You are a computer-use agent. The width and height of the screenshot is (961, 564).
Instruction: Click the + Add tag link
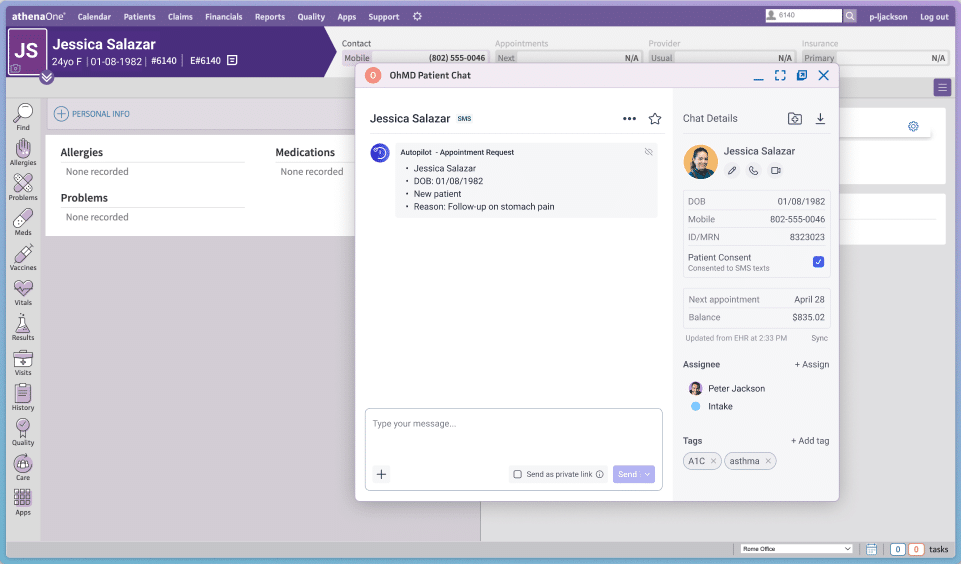[810, 441]
